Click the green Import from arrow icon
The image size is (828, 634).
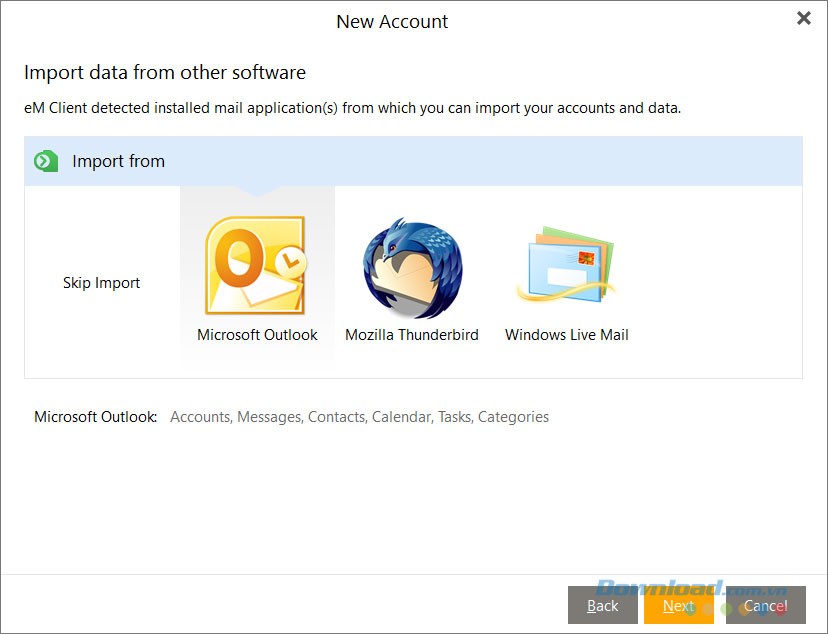click(x=46, y=161)
